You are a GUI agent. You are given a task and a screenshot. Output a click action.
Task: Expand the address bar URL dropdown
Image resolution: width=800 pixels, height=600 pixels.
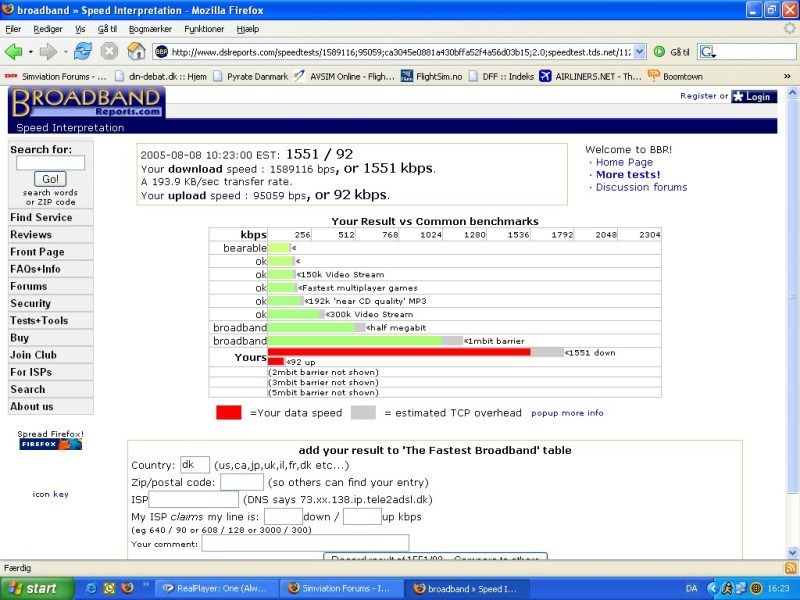pos(640,51)
